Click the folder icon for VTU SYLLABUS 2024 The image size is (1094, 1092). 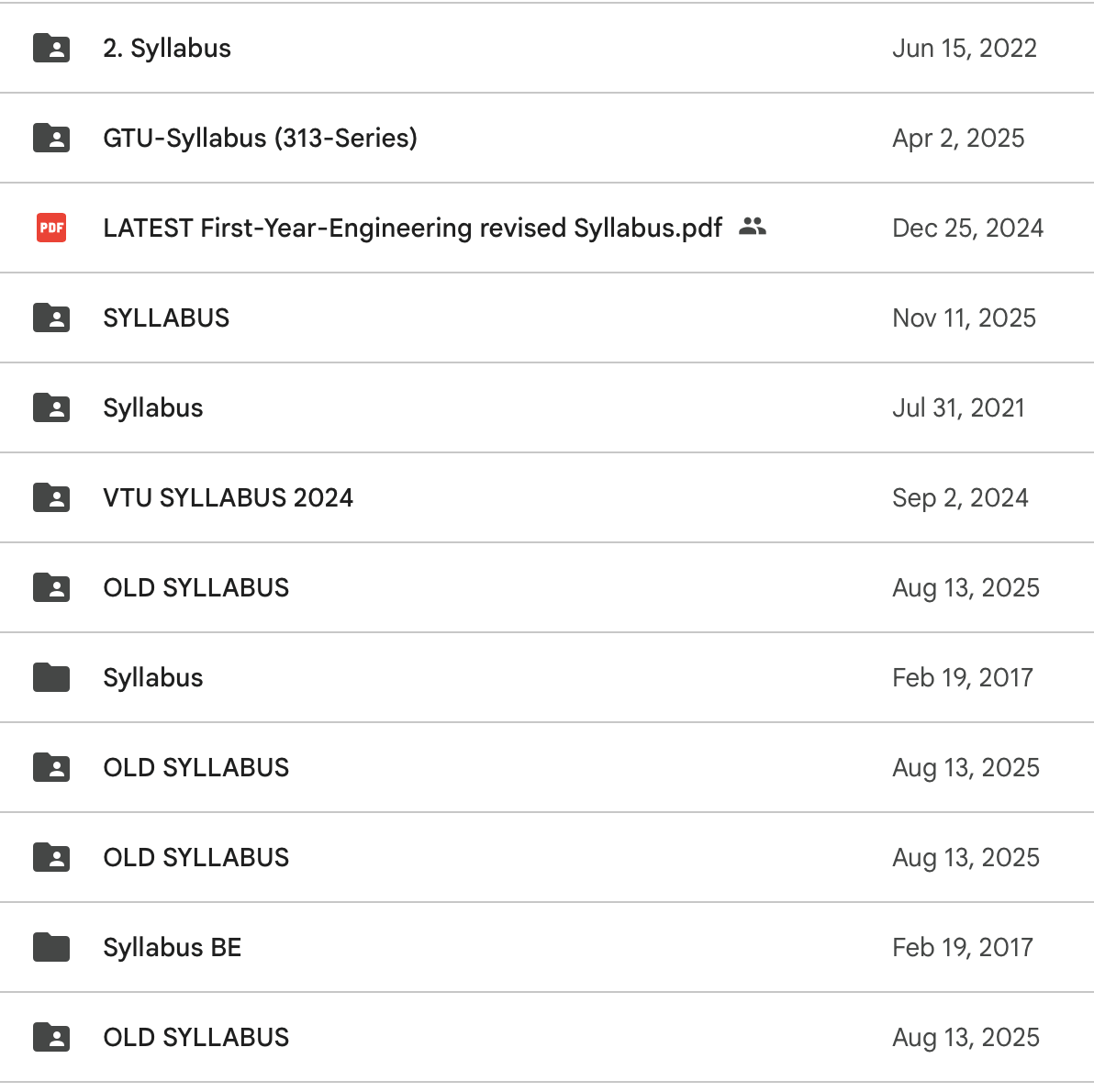tap(51, 497)
